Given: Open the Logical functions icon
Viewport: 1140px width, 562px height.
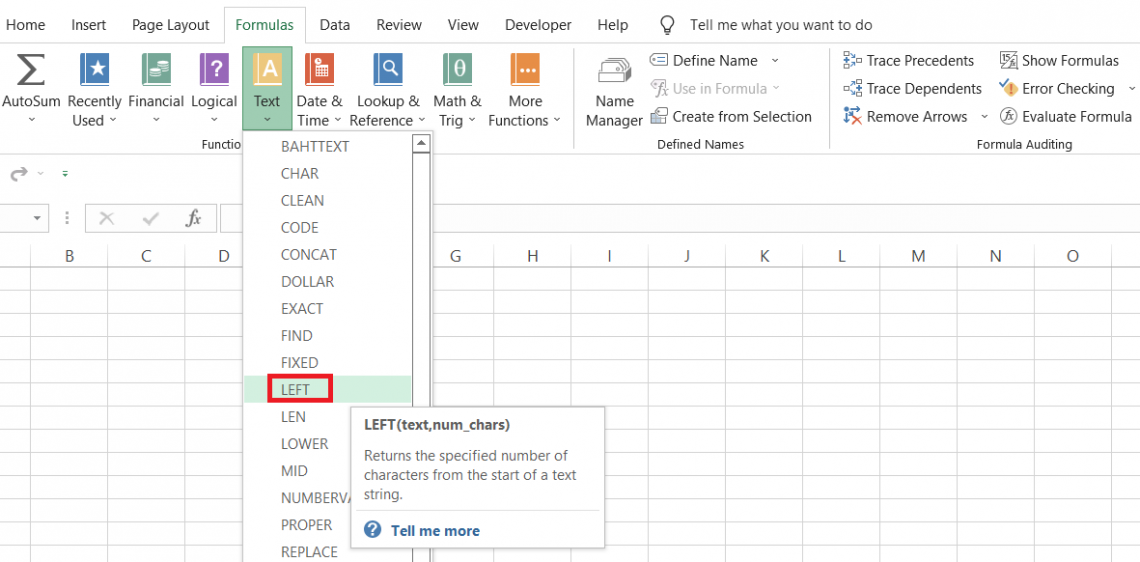Looking at the screenshot, I should coord(214,71).
